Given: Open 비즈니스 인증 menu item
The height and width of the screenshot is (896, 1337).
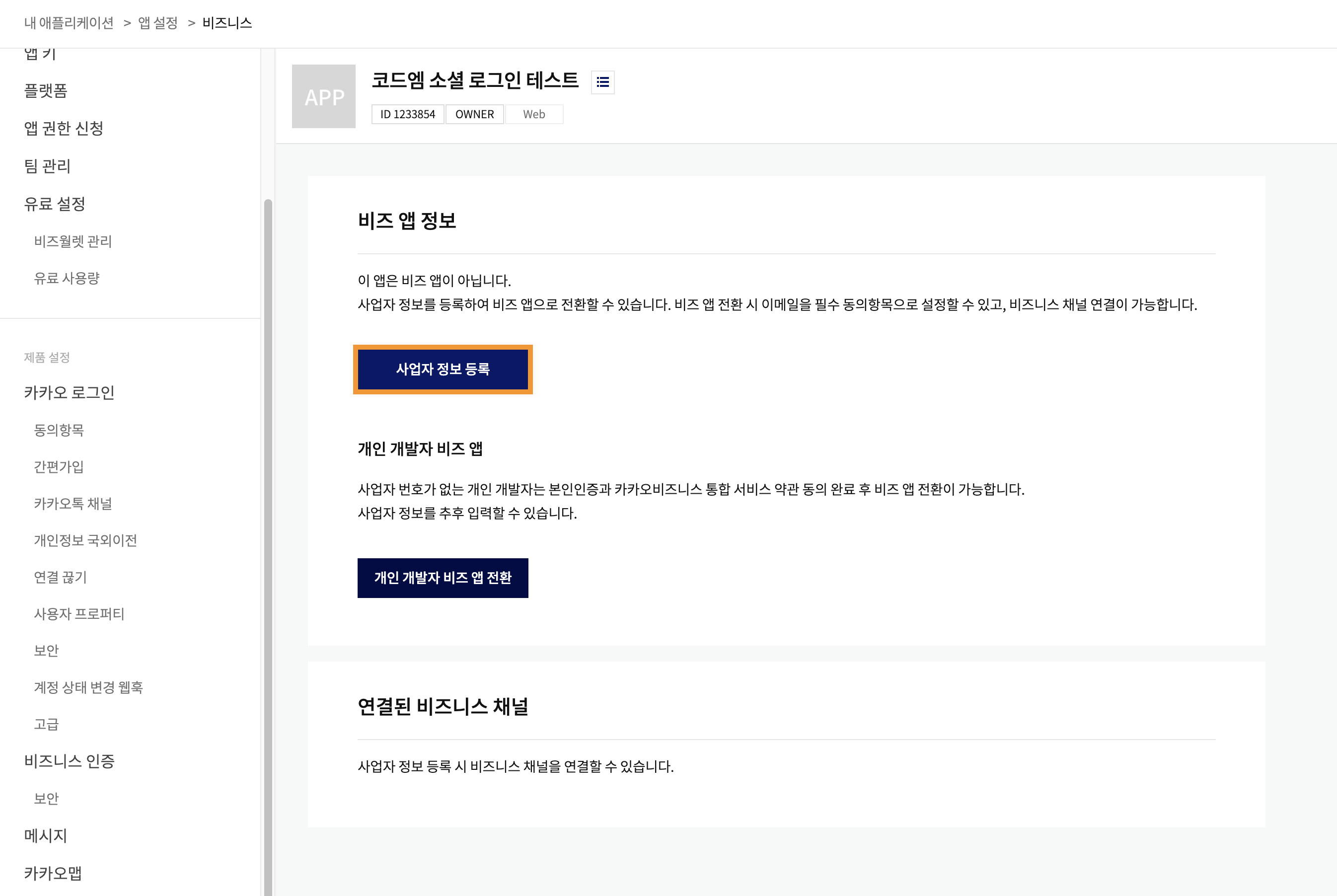Looking at the screenshot, I should point(69,761).
